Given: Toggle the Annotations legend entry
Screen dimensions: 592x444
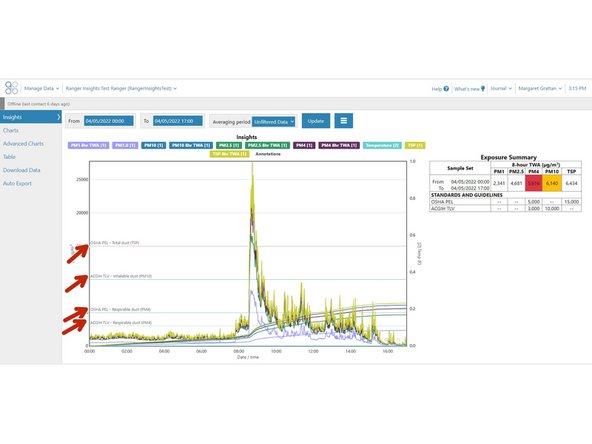Looking at the screenshot, I should point(268,154).
